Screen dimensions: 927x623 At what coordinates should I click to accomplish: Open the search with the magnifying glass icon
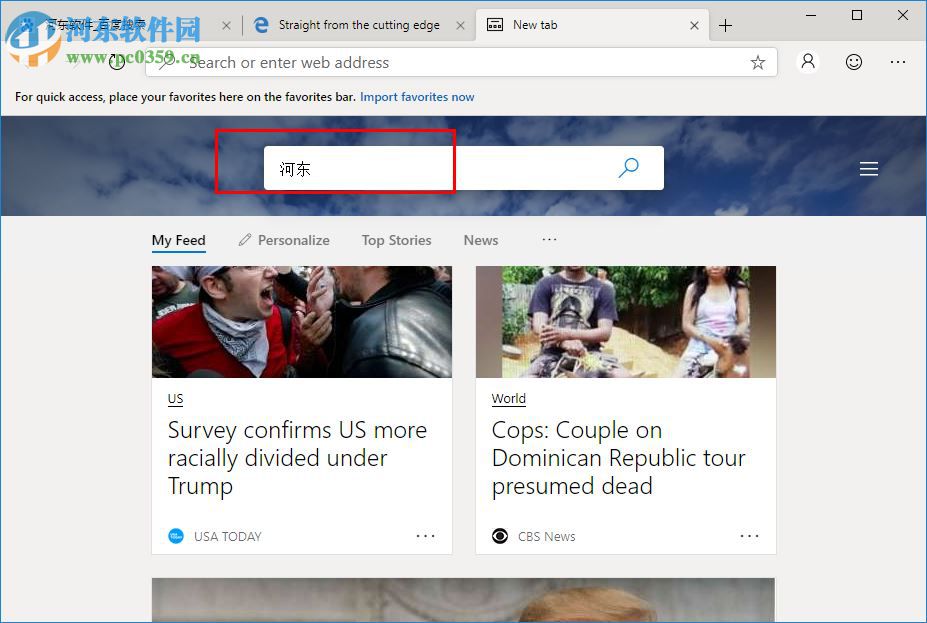pos(629,167)
